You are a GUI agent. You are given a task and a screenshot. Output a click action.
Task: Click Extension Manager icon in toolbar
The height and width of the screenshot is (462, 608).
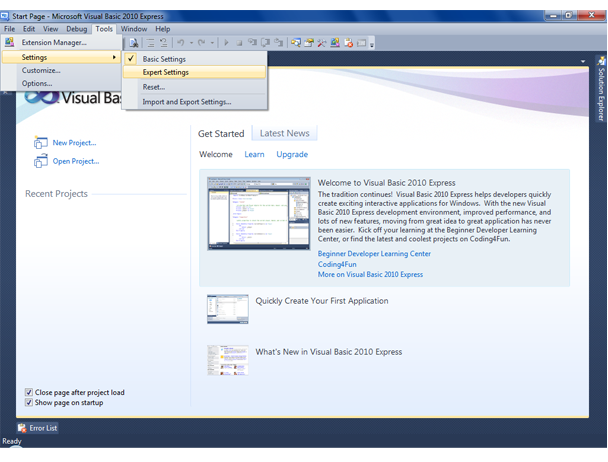[x=335, y=43]
